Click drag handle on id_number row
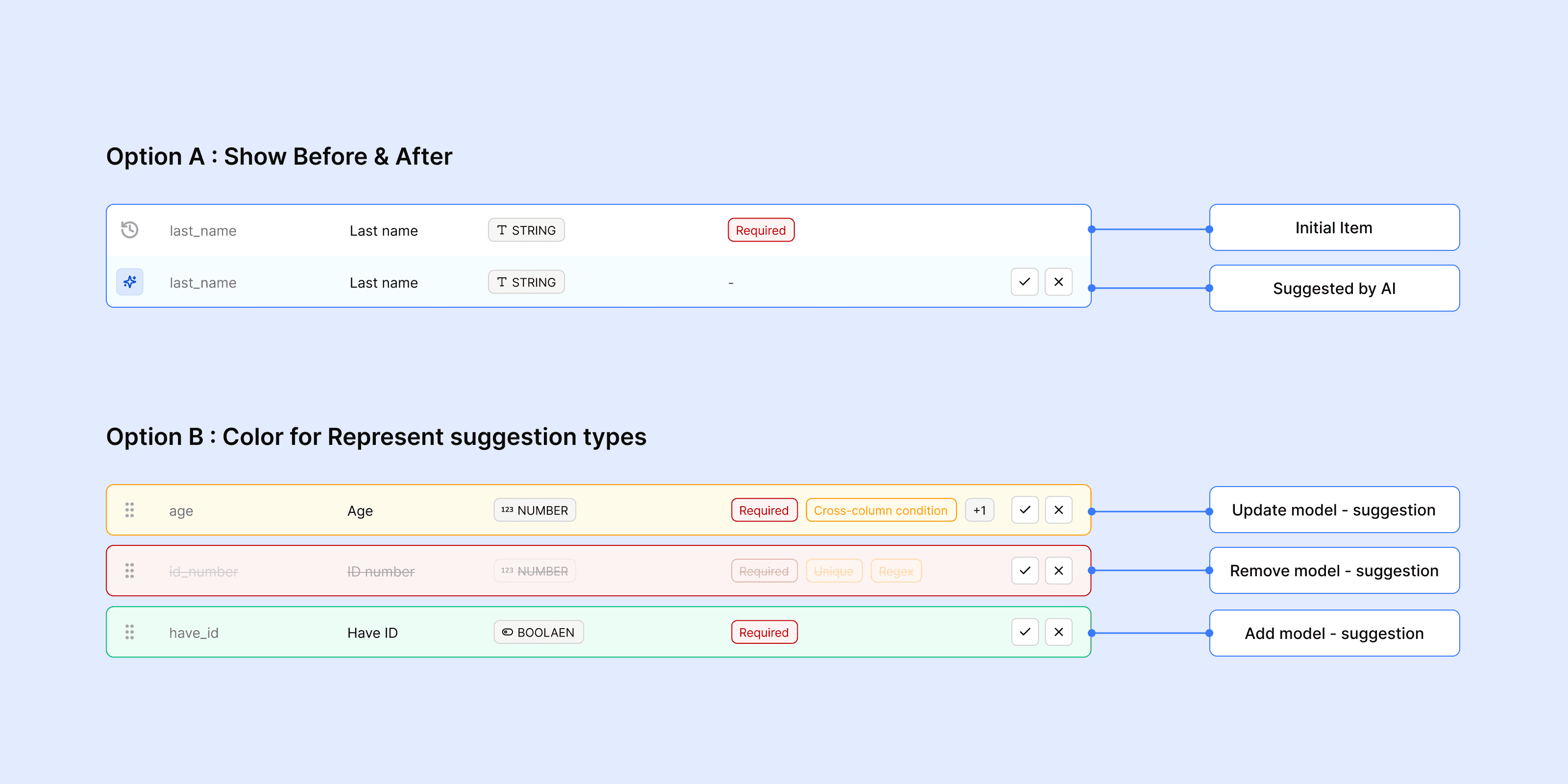 (130, 571)
